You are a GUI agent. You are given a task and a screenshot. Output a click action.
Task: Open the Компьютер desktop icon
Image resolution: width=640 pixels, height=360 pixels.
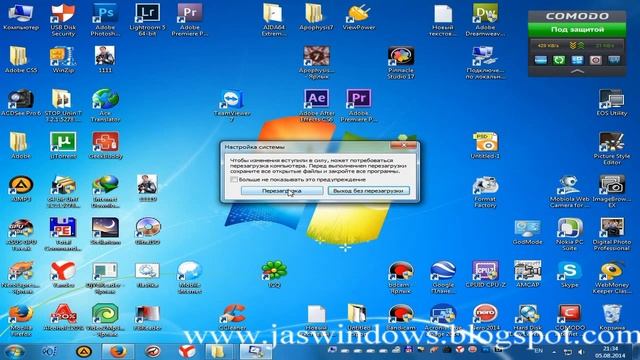pos(21,18)
